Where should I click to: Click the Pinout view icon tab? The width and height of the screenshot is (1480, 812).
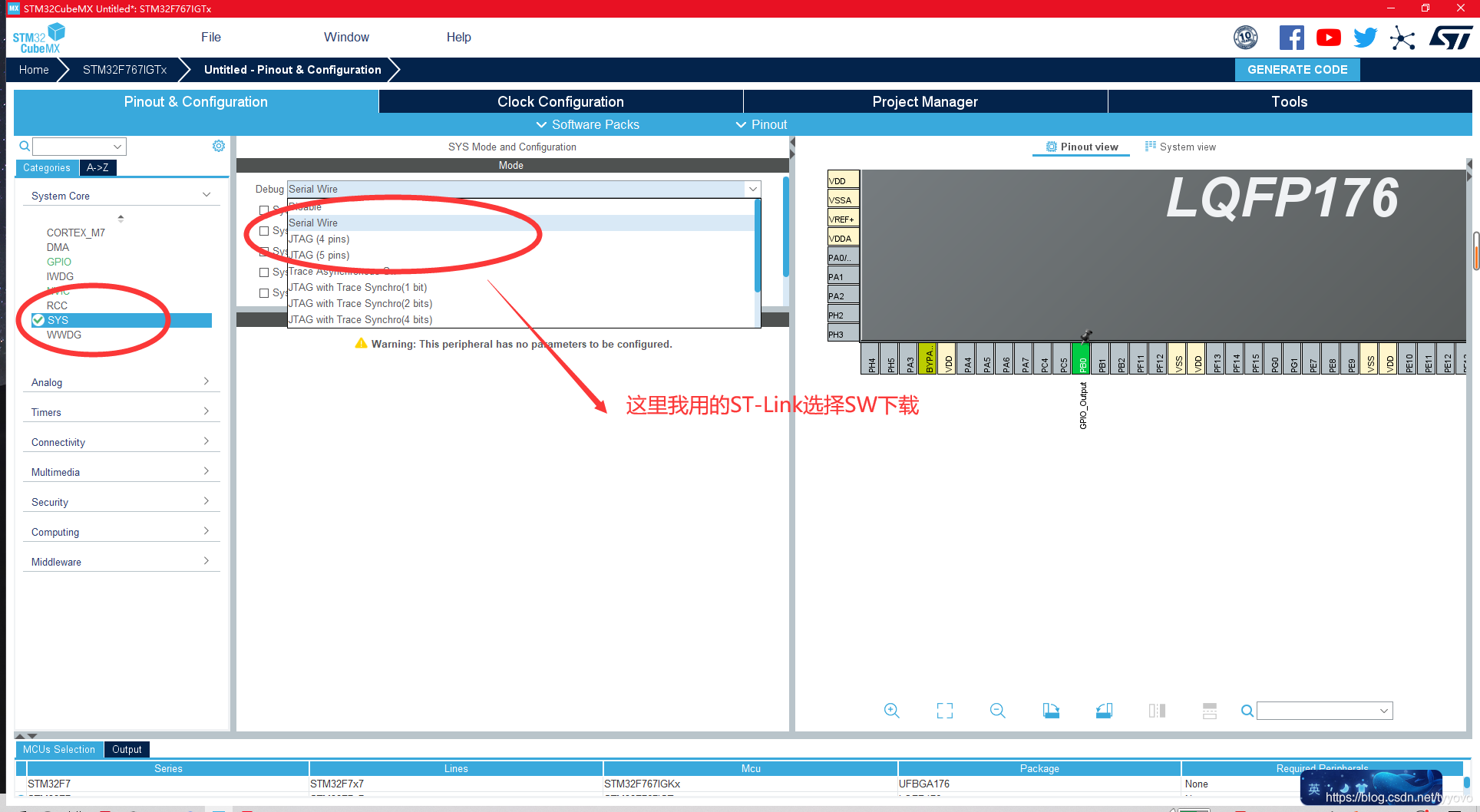1082,147
